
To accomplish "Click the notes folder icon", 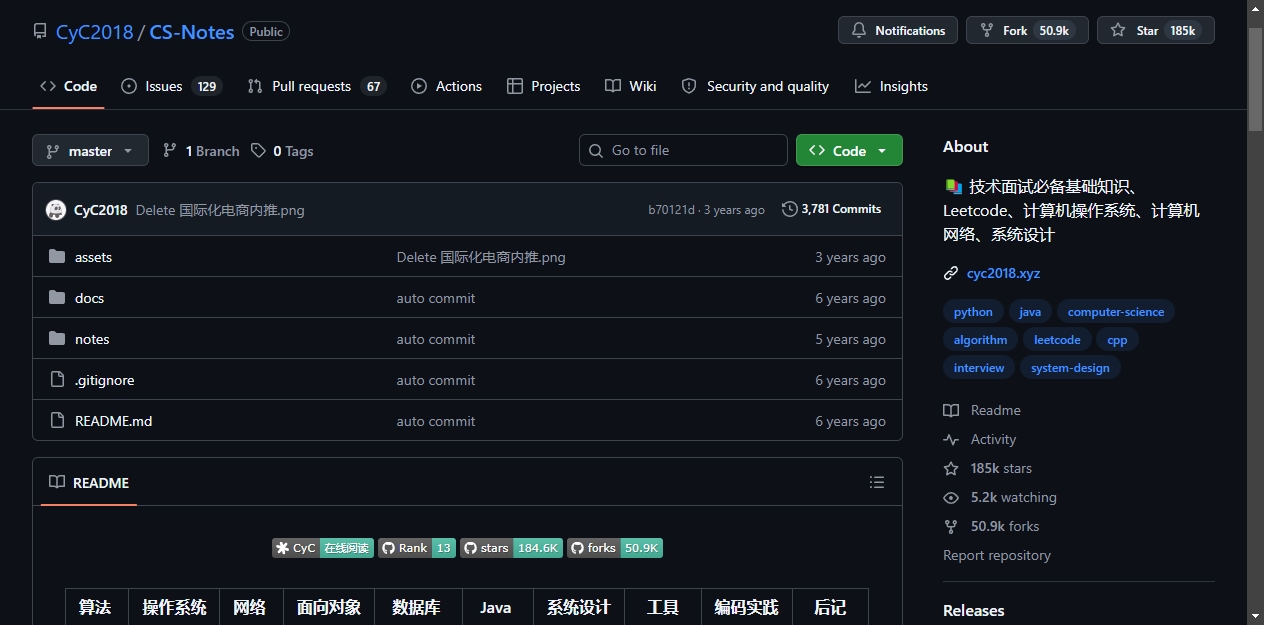I will (57, 339).
